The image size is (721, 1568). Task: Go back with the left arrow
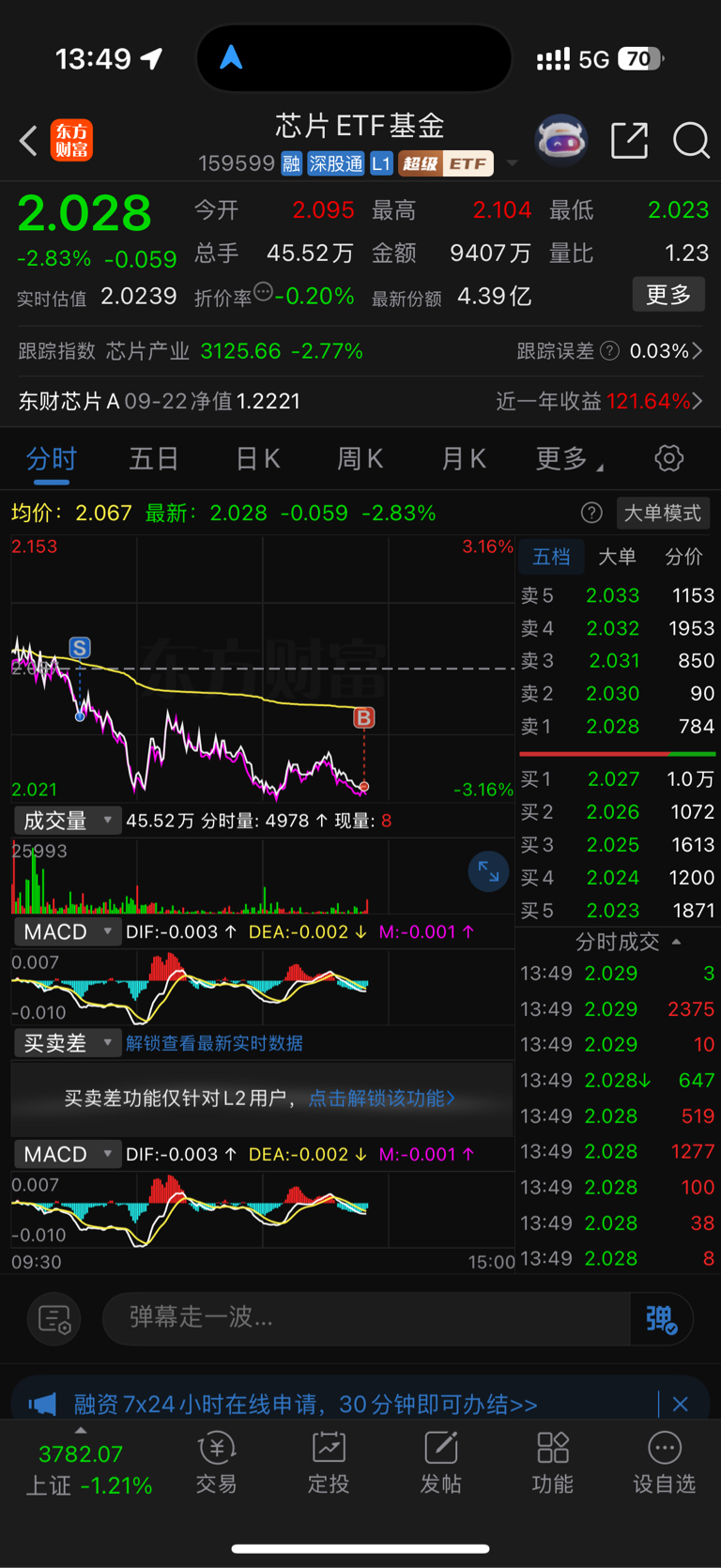[29, 142]
